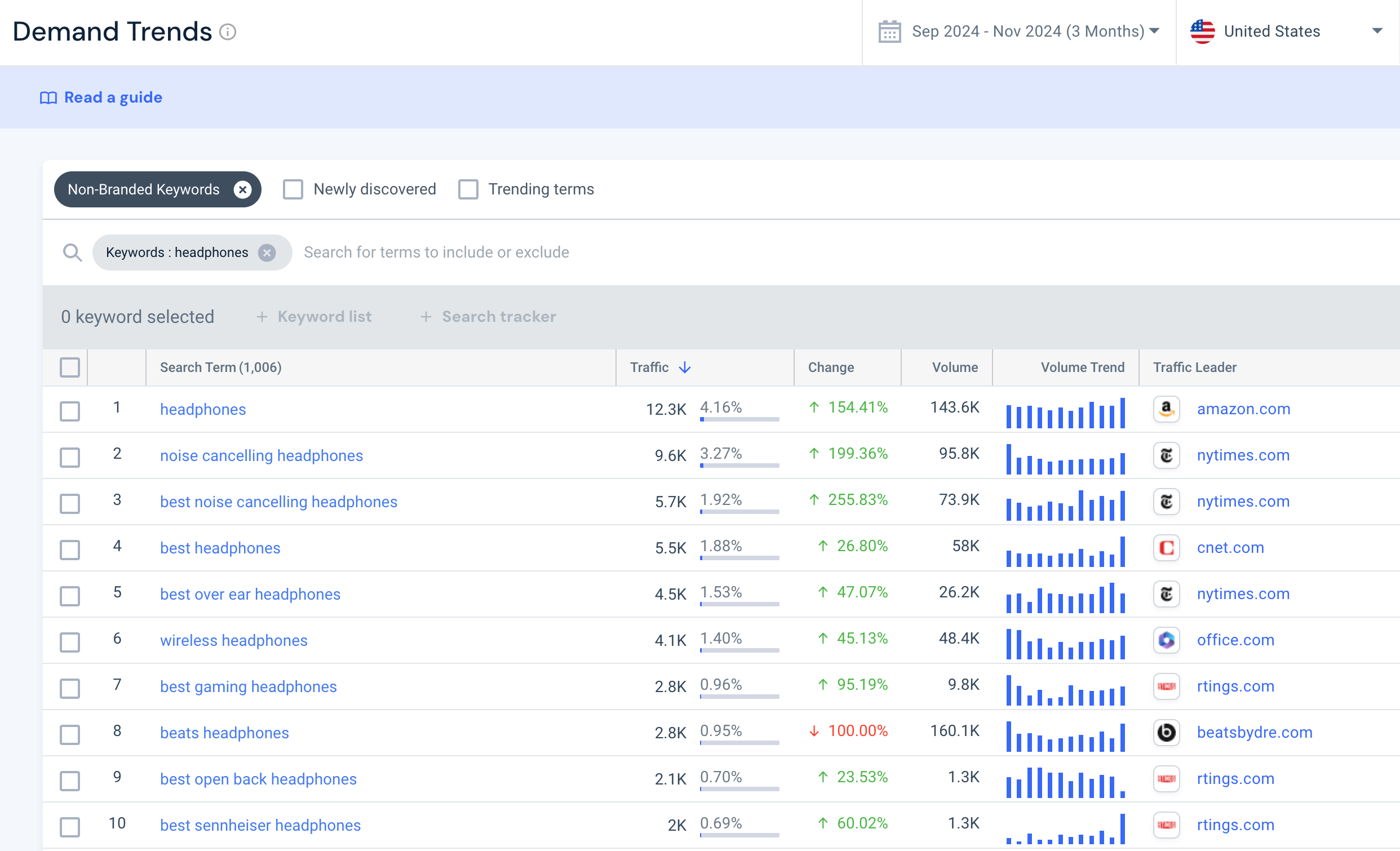
Task: Check the select-all box in the table header
Action: pyautogui.click(x=70, y=367)
